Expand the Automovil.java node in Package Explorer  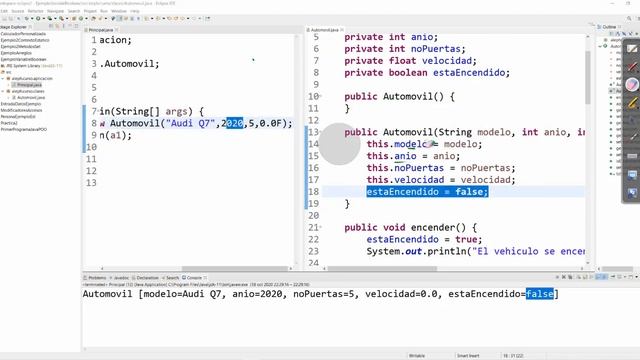(x=9, y=98)
